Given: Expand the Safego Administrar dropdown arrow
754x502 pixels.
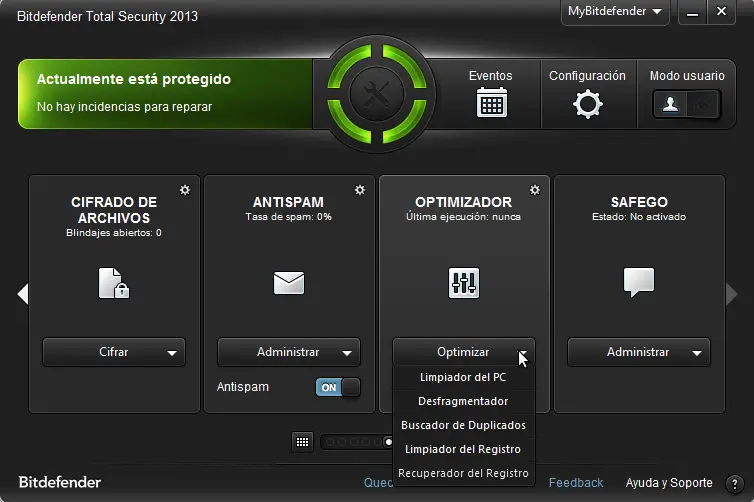Looking at the screenshot, I should tap(697, 353).
